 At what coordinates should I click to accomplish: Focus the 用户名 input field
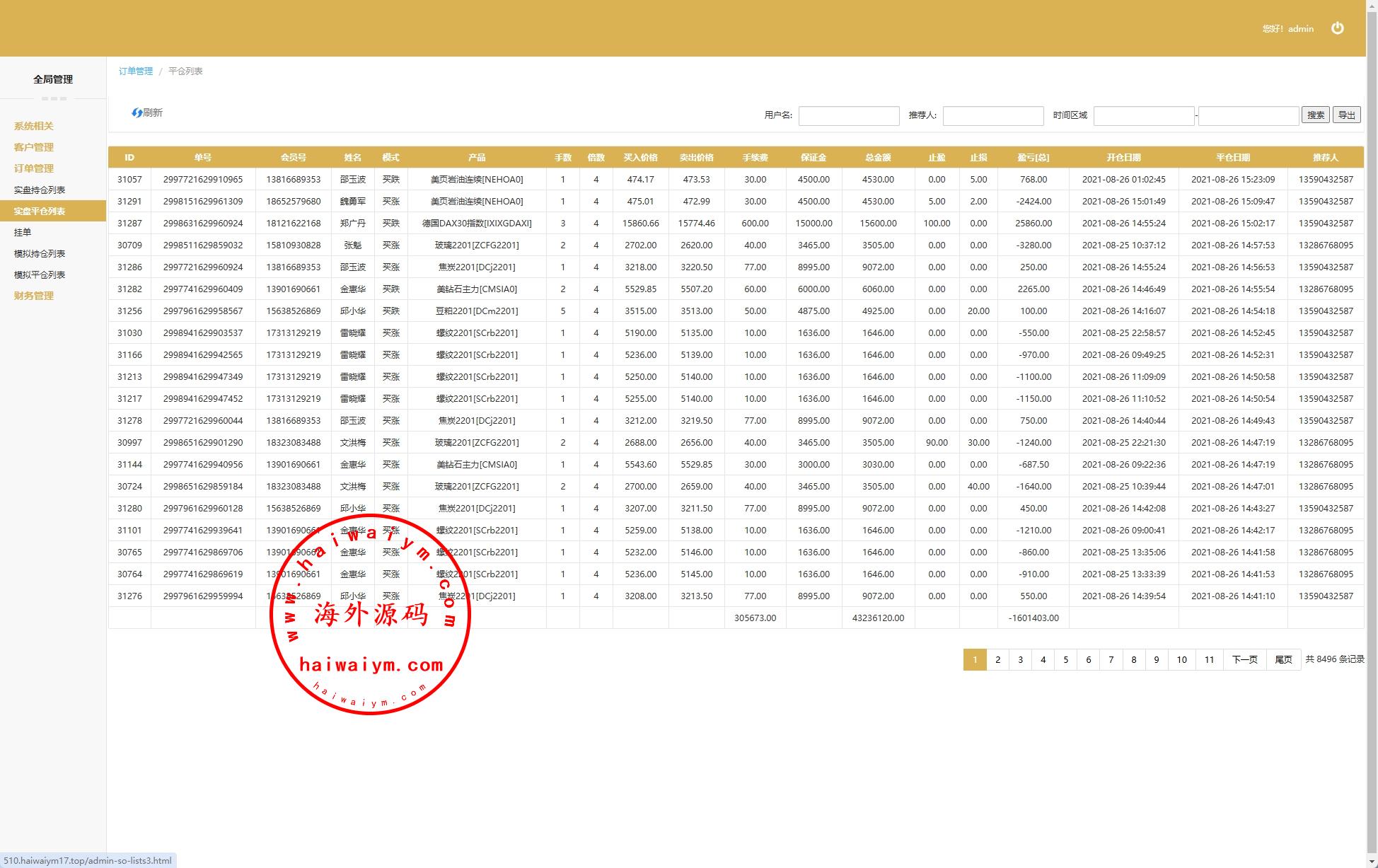[x=848, y=116]
